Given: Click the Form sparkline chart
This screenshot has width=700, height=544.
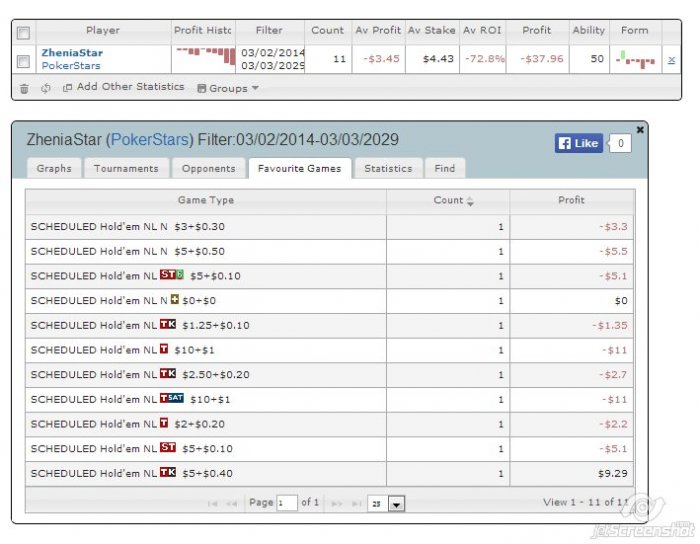Looking at the screenshot, I should click(x=635, y=59).
